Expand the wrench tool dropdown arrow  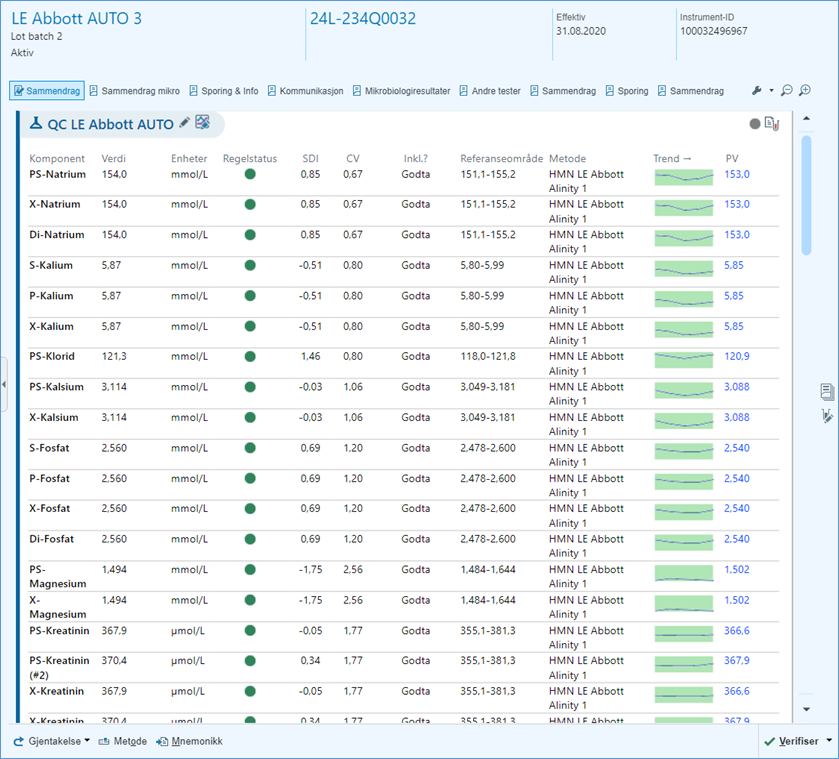(771, 90)
